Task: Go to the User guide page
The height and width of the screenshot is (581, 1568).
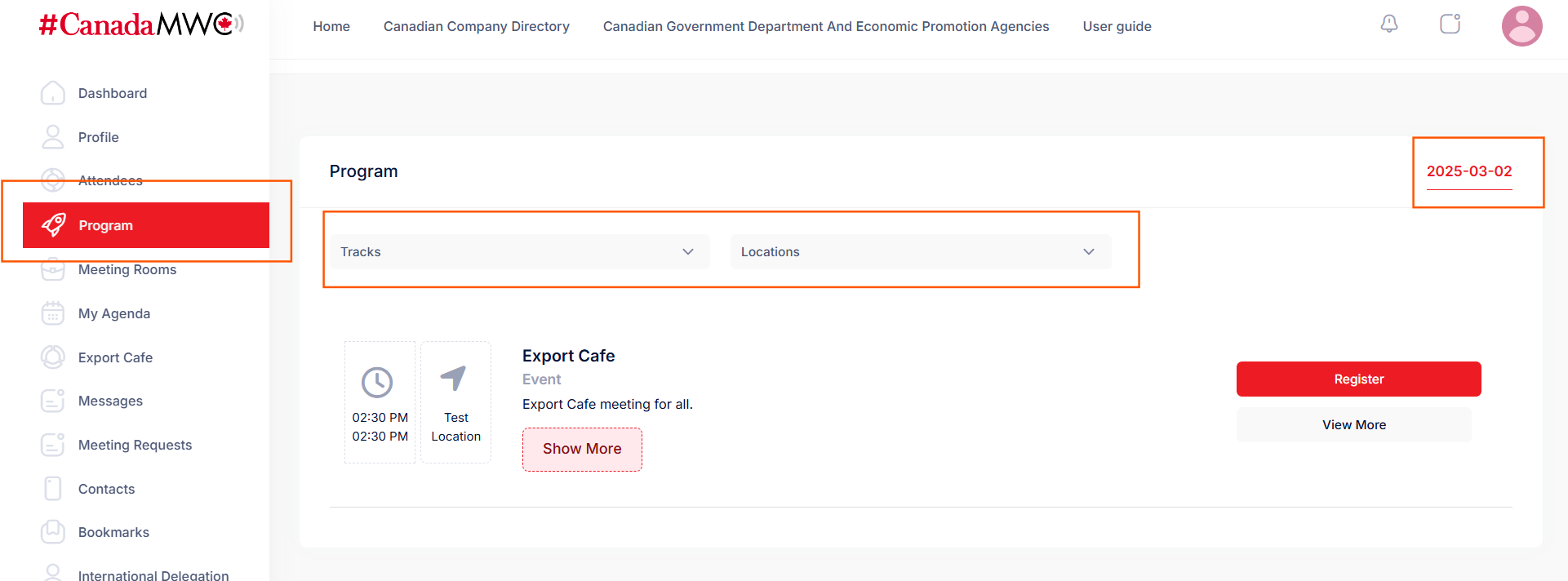Action: (x=1117, y=26)
